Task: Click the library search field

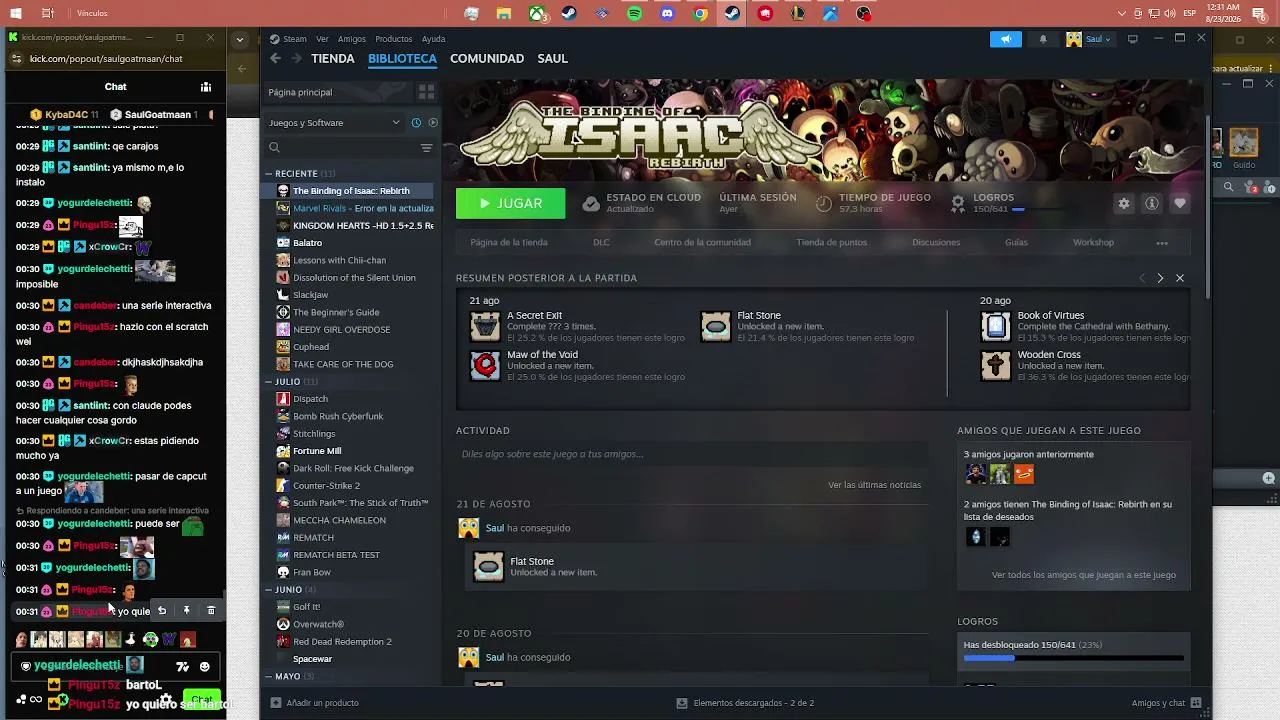Action: click(345, 148)
